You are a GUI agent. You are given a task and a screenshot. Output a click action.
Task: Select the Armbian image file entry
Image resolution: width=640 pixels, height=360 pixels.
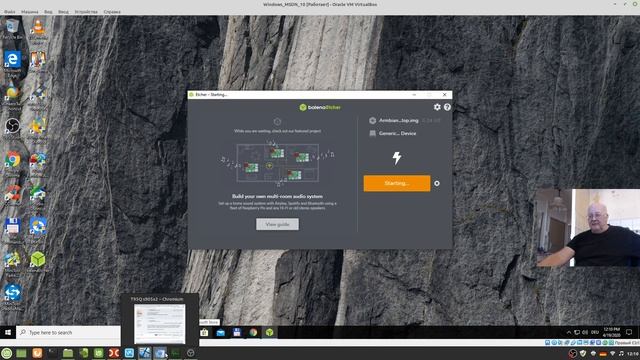[x=398, y=120]
